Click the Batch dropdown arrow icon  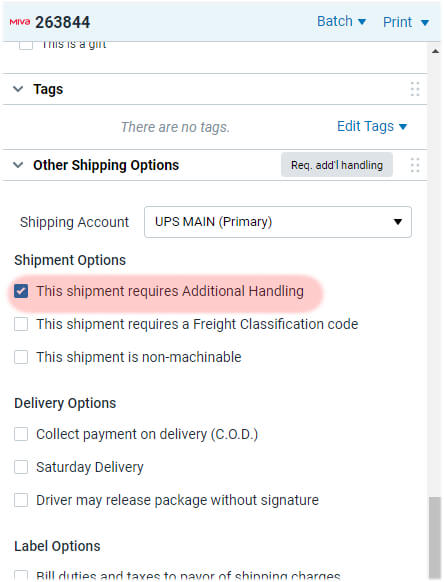point(362,22)
